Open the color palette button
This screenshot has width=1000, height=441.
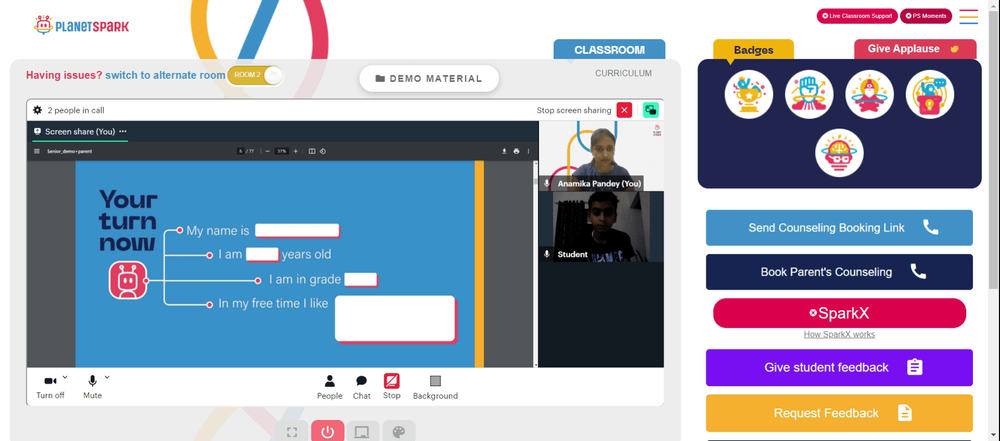click(399, 432)
